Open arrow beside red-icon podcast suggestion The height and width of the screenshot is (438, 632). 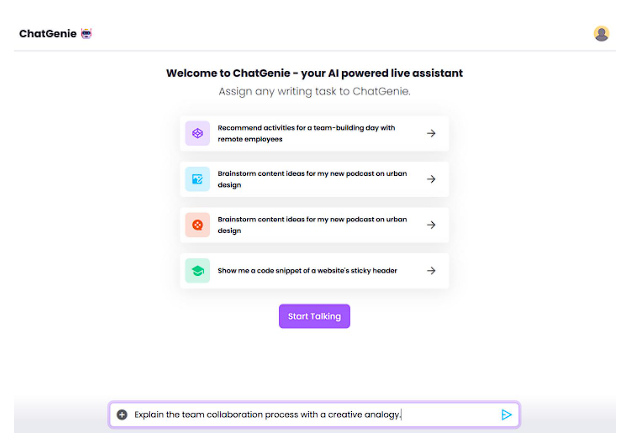pyautogui.click(x=431, y=225)
